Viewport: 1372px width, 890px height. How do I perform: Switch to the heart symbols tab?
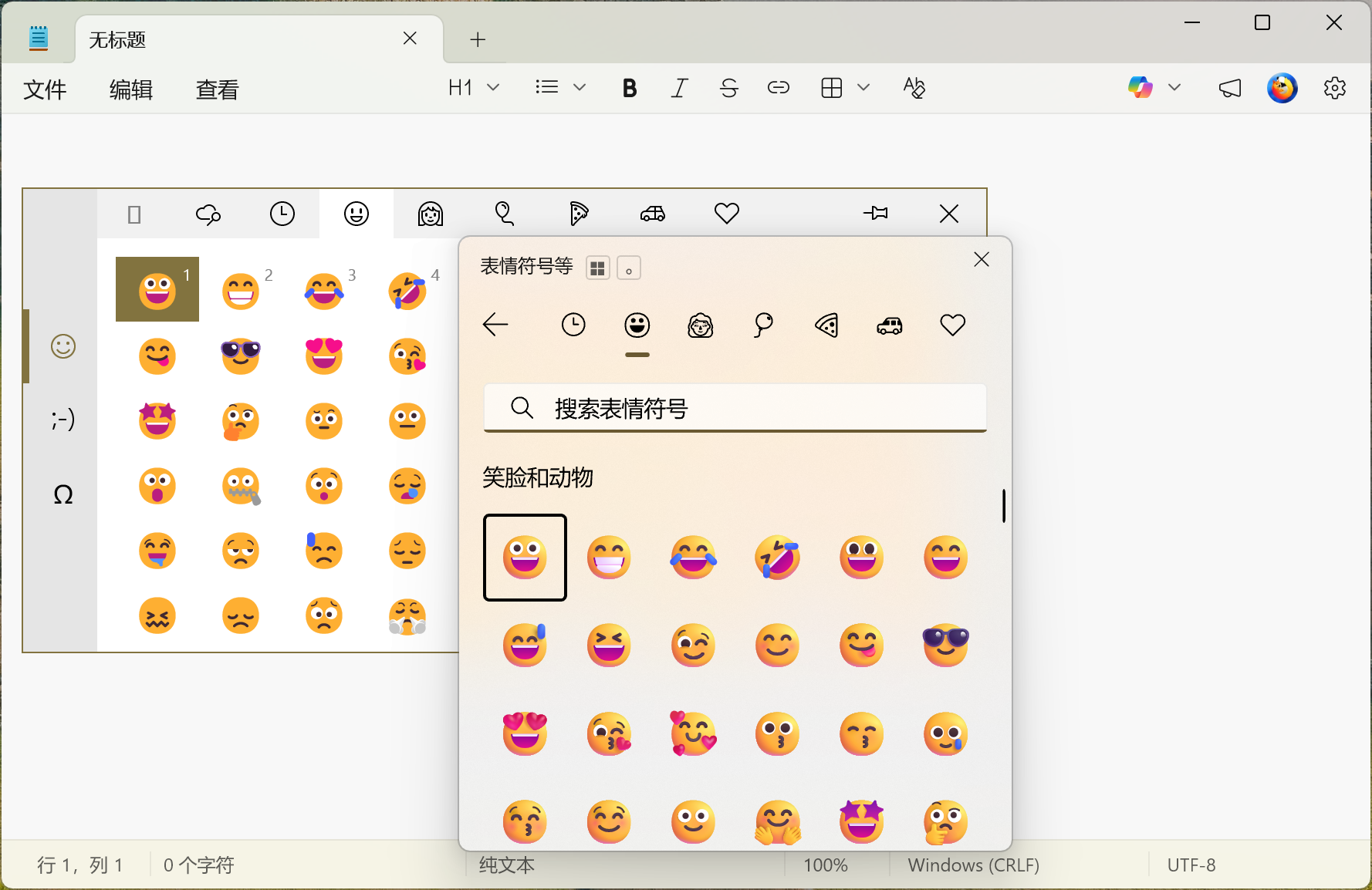(952, 325)
